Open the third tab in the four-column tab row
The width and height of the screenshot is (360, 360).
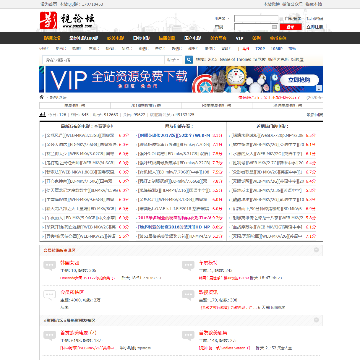point(217,105)
